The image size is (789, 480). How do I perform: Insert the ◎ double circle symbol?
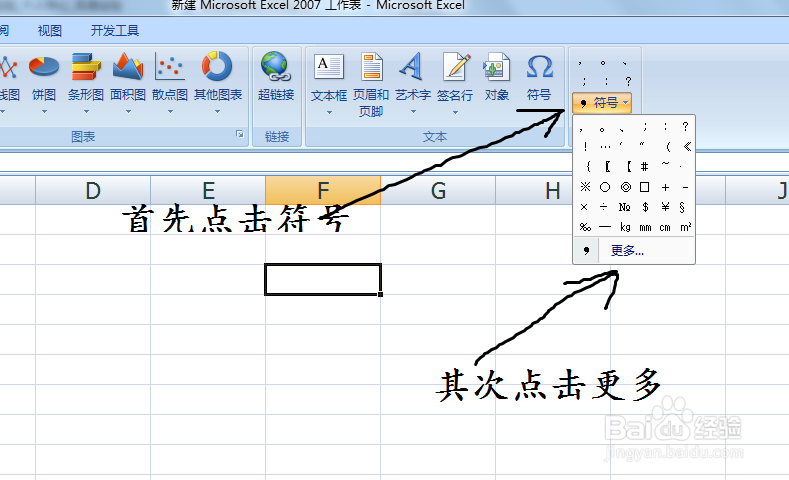(625, 187)
